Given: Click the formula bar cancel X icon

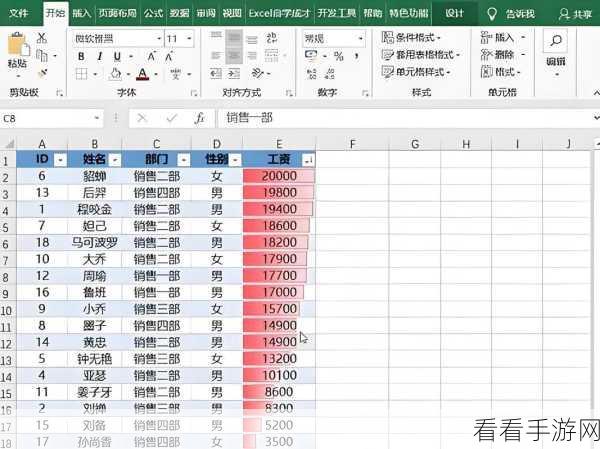Looking at the screenshot, I should 142,119.
